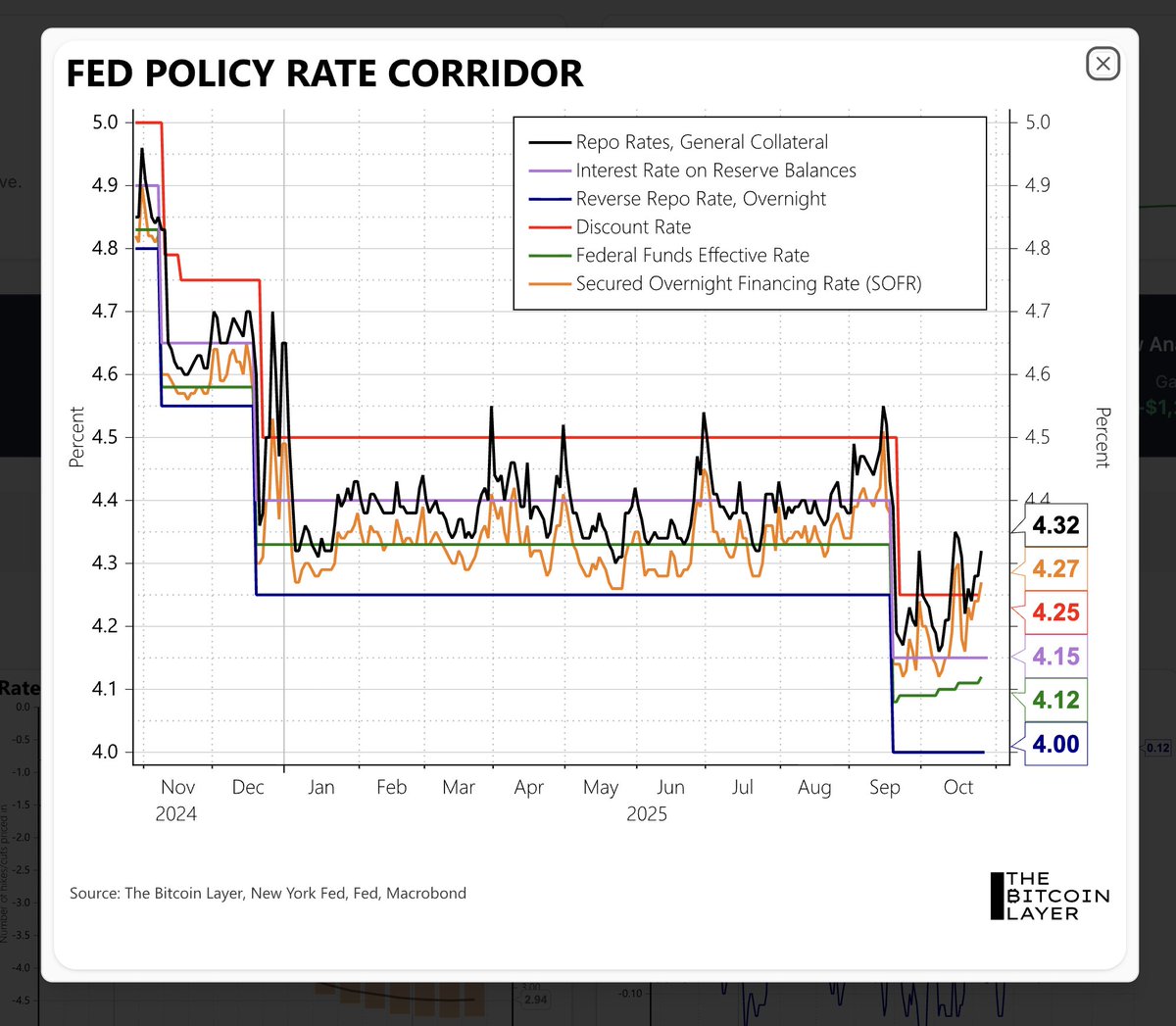
Task: Click the 4.7 tick on the right axis
Action: coord(1038,311)
